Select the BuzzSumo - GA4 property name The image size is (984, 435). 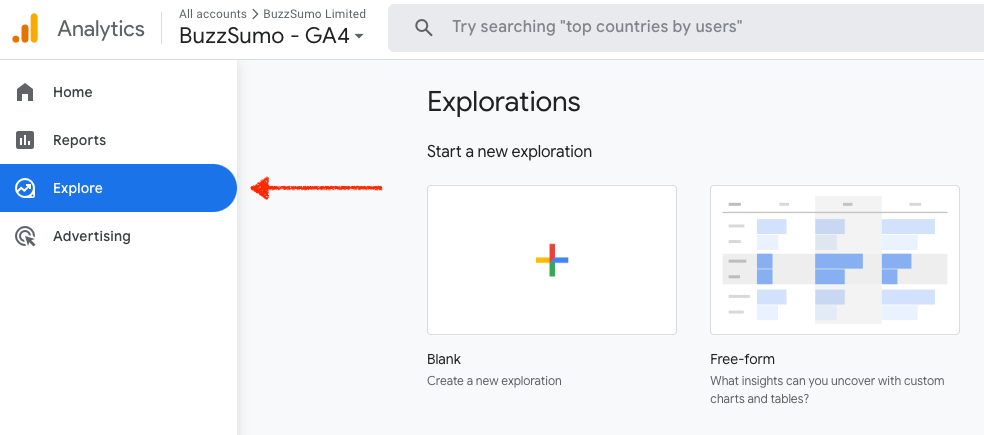(264, 36)
